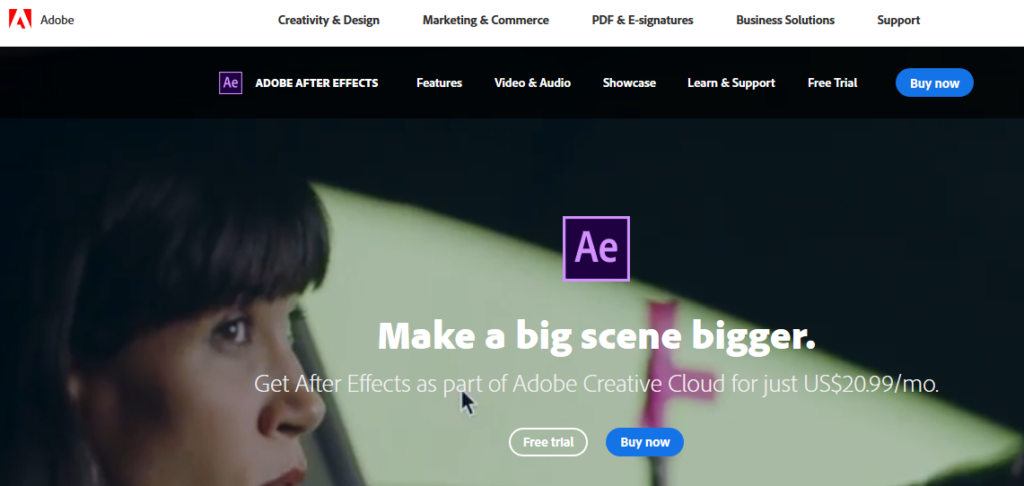Open the Marketing & Commerce menu

click(x=486, y=20)
